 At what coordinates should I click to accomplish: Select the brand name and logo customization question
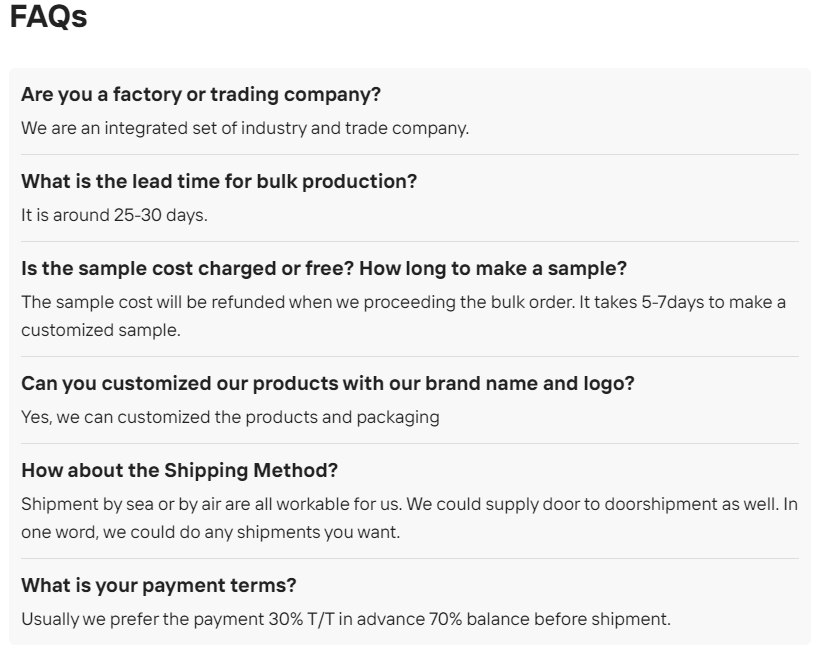tap(328, 383)
